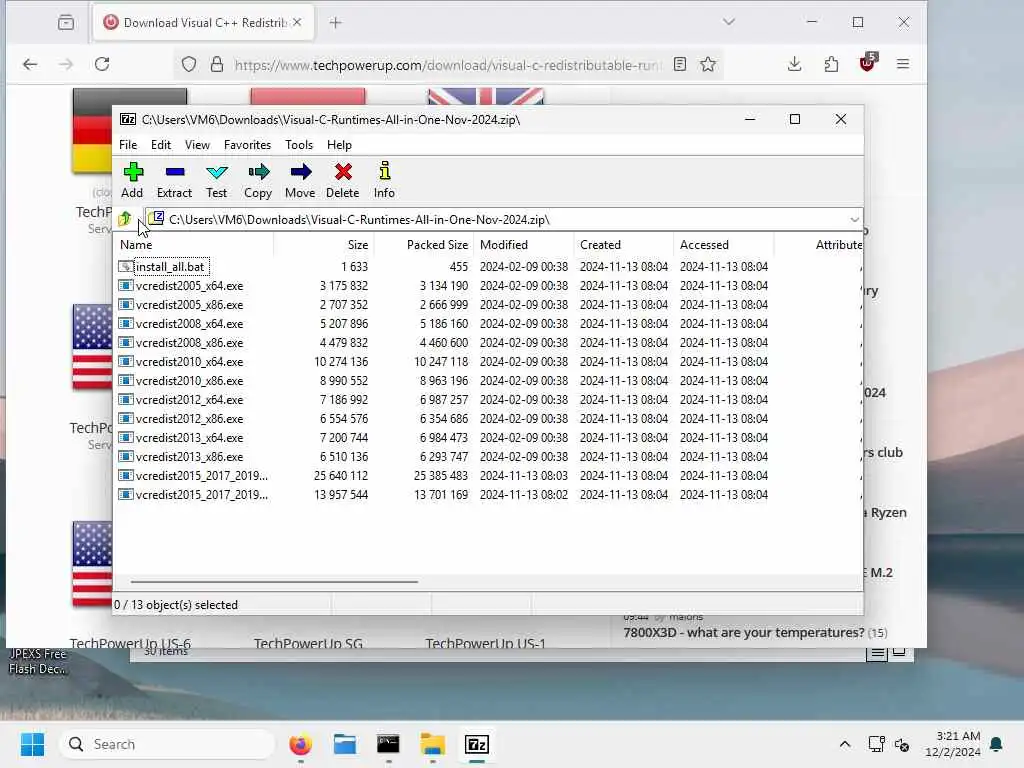Viewport: 1024px width, 768px height.
Task: Open Firefox application hamburger menu
Action: [x=903, y=64]
